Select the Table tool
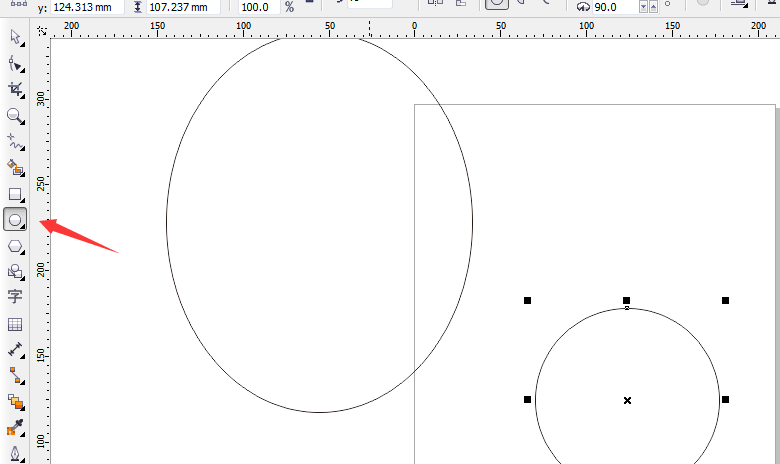This screenshot has height=464, width=780. 15,324
